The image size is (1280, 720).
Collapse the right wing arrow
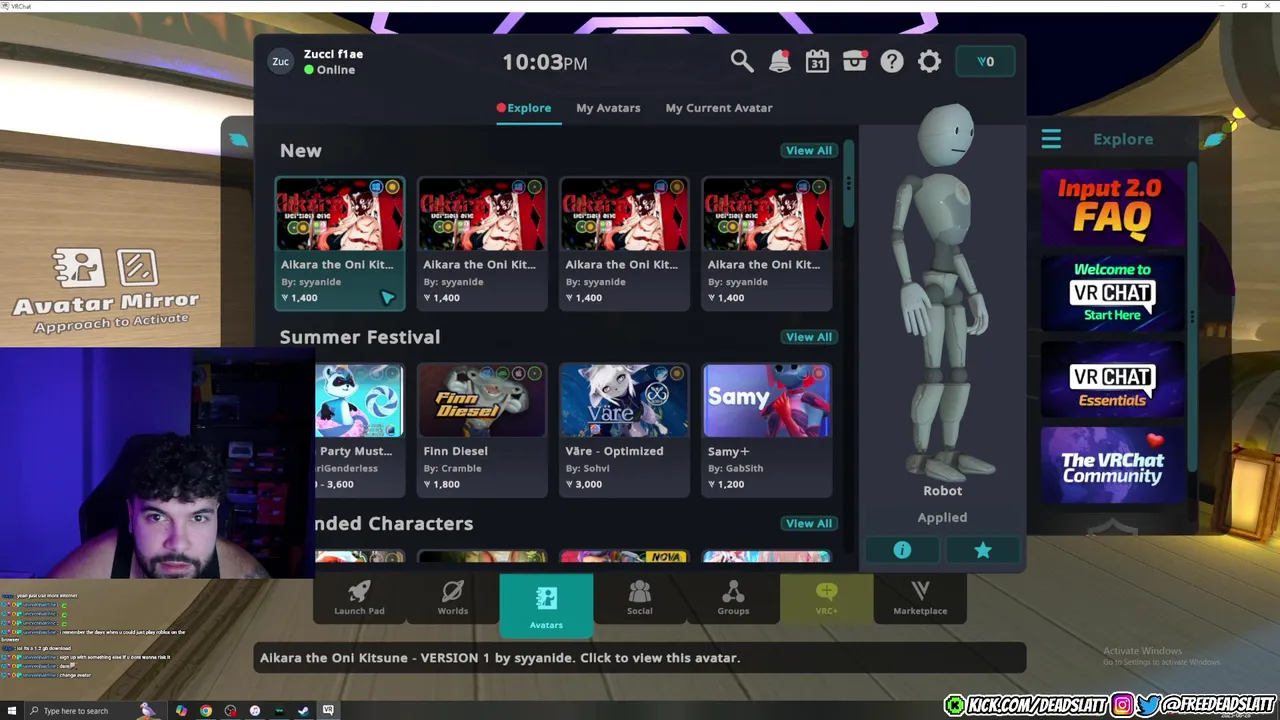click(1214, 140)
